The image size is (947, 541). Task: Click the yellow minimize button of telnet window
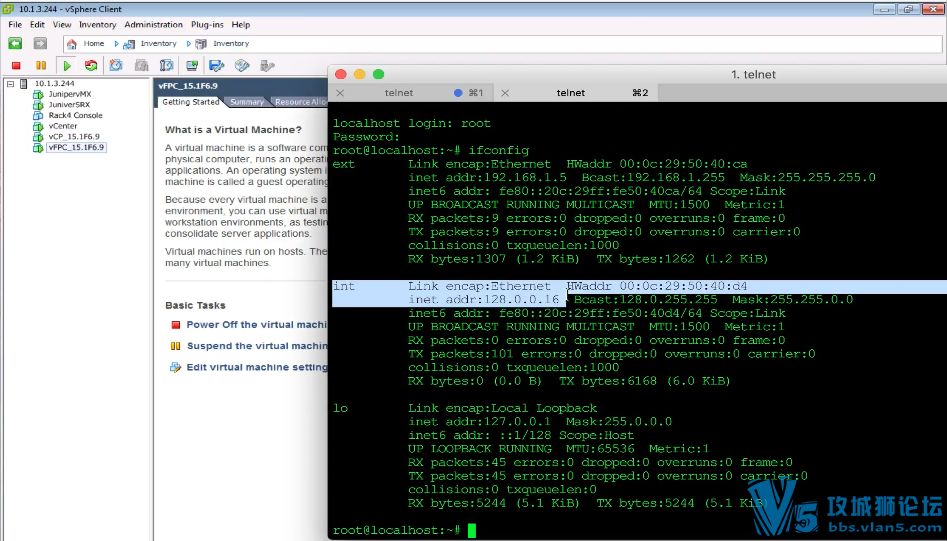tap(359, 74)
